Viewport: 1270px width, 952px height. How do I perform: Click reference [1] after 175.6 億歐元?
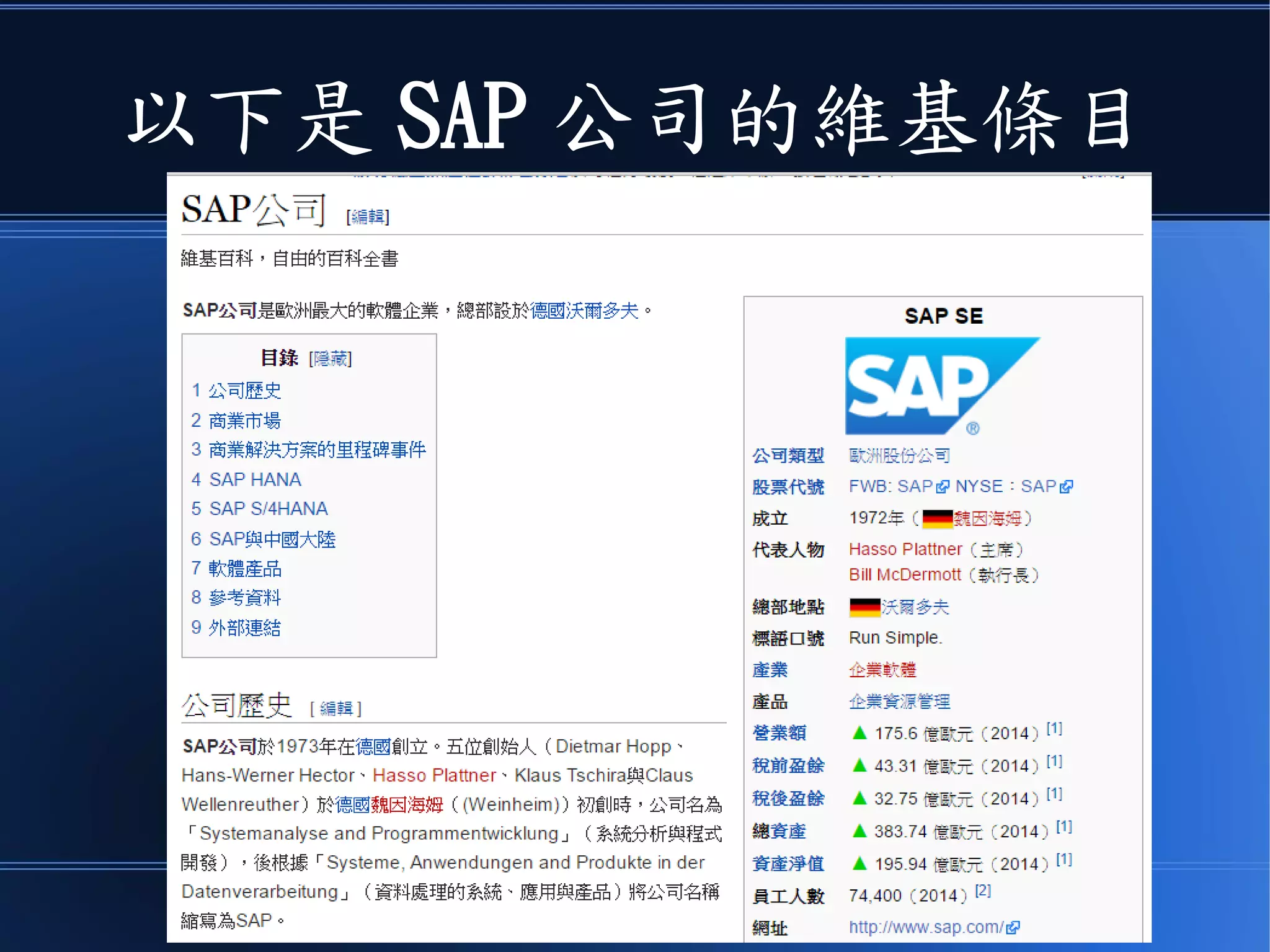tap(1054, 729)
